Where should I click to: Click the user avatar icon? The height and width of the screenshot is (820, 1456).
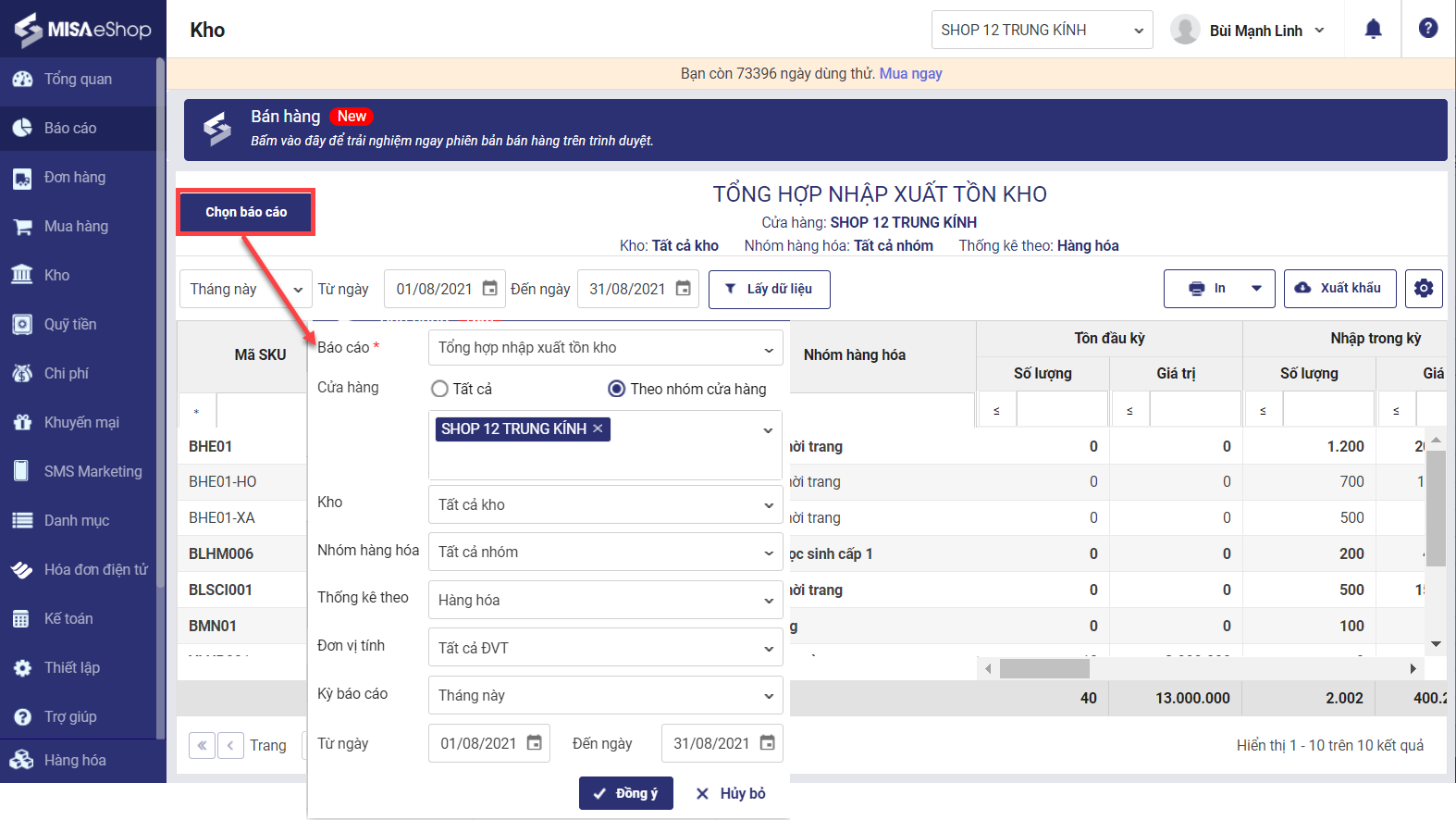pyautogui.click(x=1185, y=30)
